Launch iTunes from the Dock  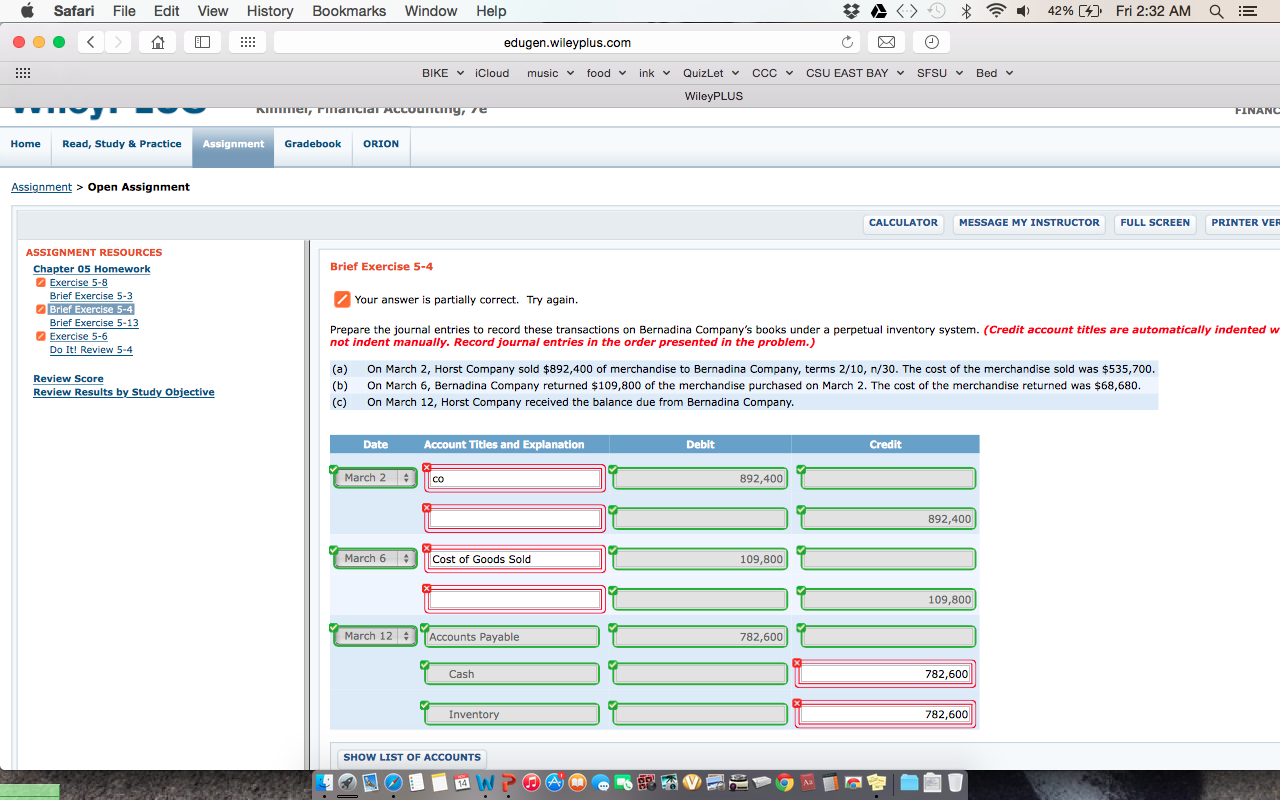click(x=531, y=782)
